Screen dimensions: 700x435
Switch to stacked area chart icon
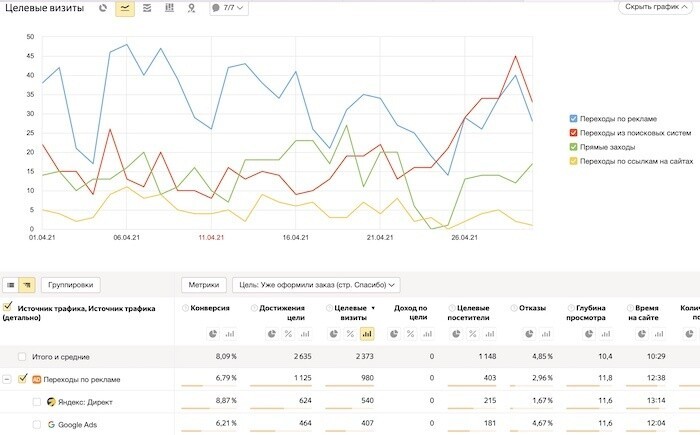[147, 8]
